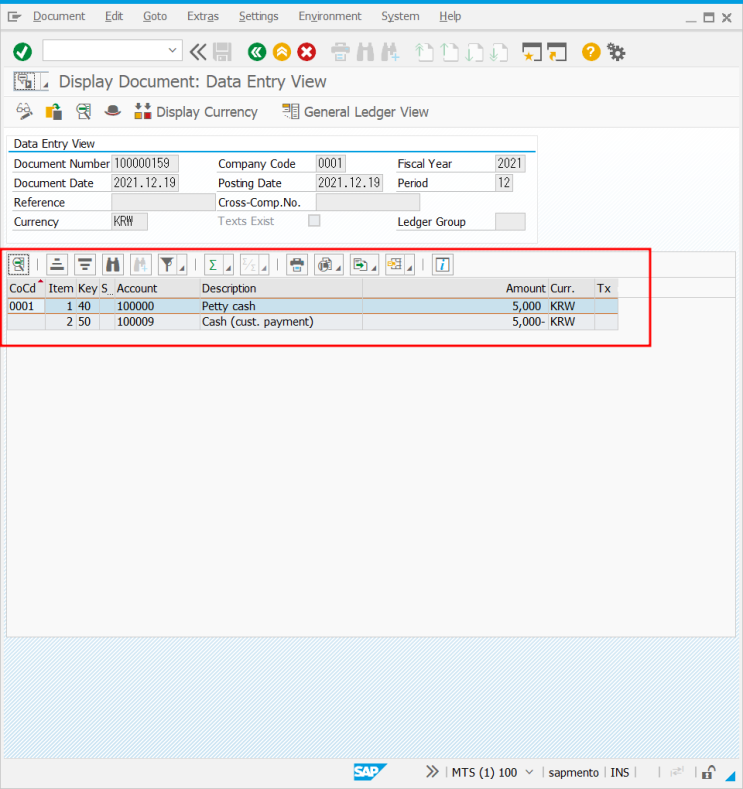The width and height of the screenshot is (743, 789).
Task: Click the green Enter checkmark icon
Action: 22,52
